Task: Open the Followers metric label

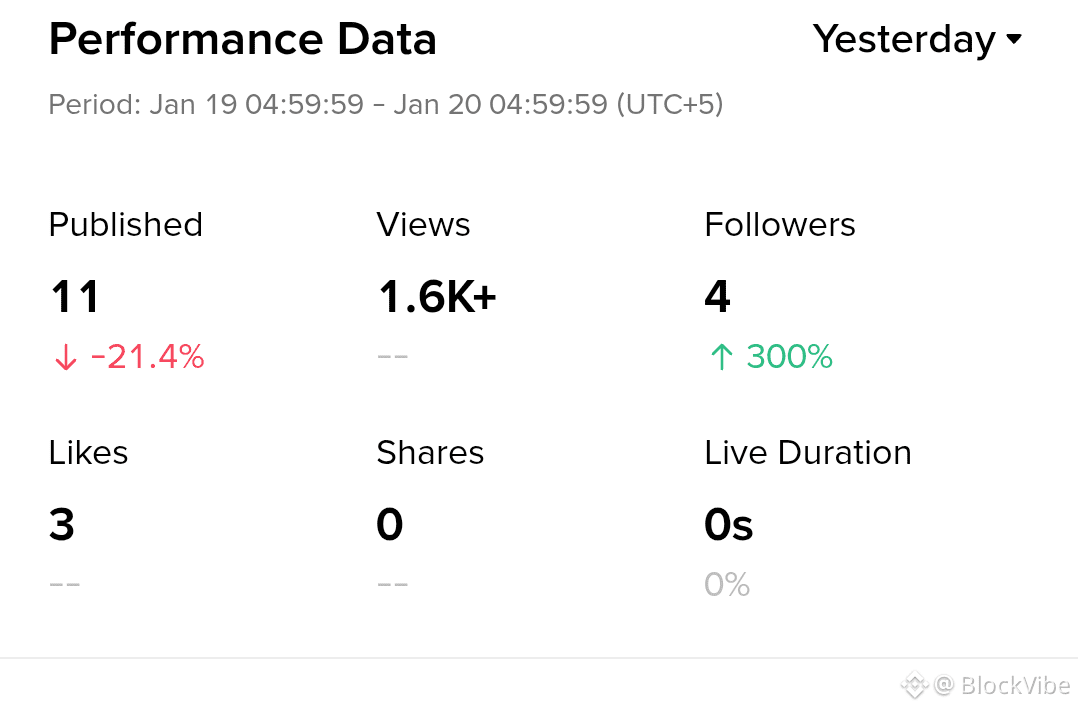Action: [780, 225]
